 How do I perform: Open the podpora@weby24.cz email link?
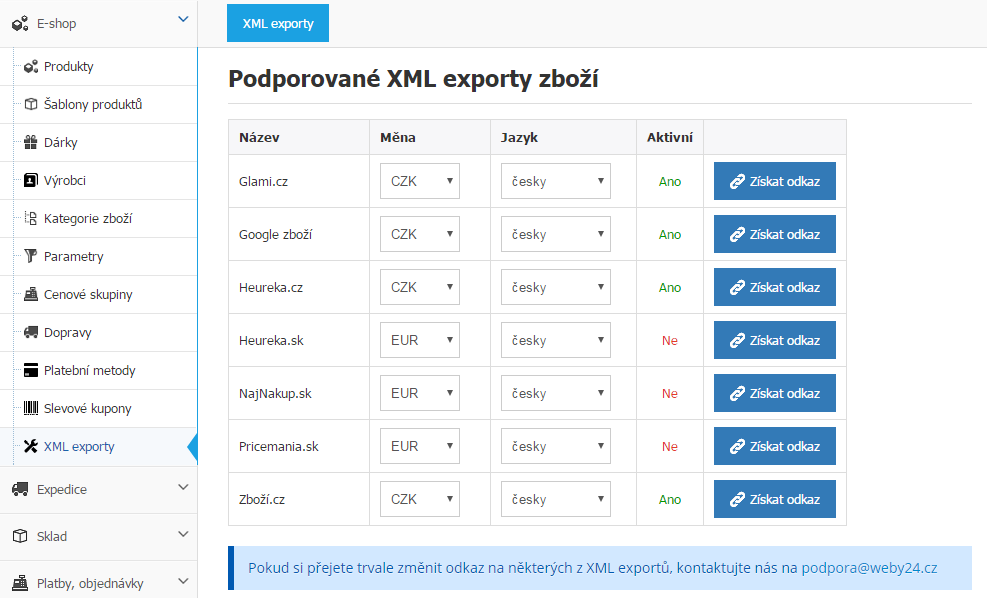pos(869,568)
